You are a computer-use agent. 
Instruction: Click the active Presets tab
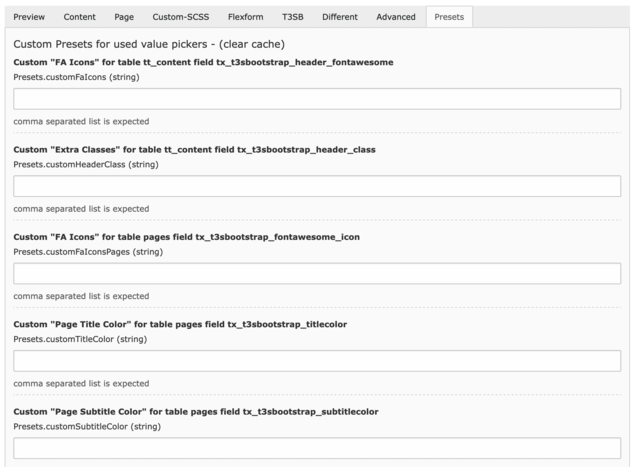pyautogui.click(x=449, y=17)
